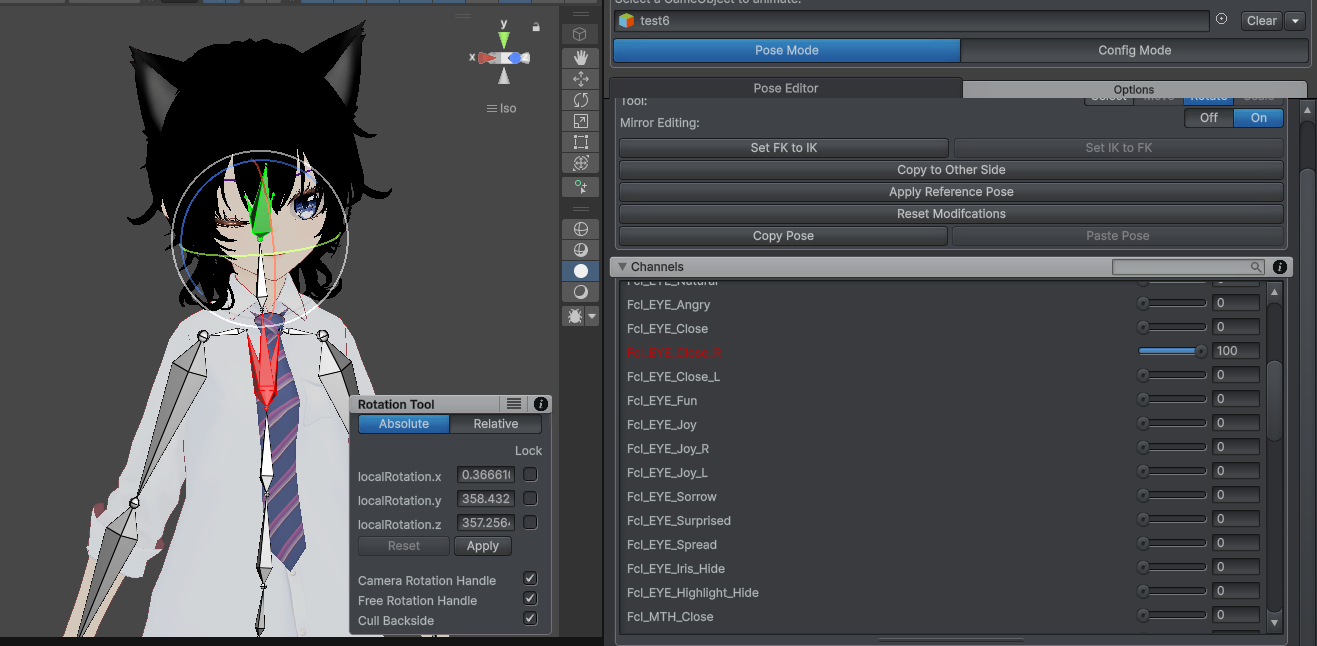The image size is (1317, 646).
Task: Select the Move tool in scene toolbar
Action: pyautogui.click(x=580, y=79)
